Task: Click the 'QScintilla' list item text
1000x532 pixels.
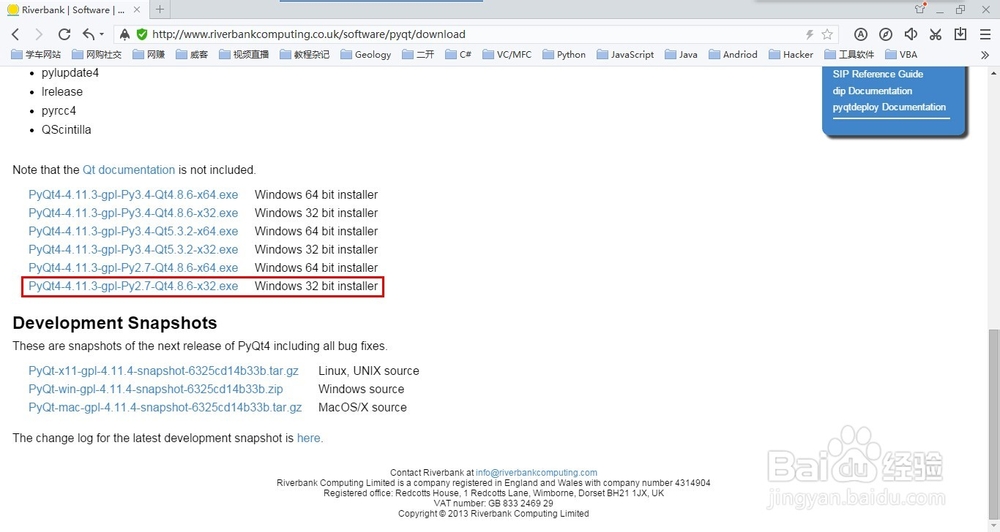Action: click(x=66, y=129)
